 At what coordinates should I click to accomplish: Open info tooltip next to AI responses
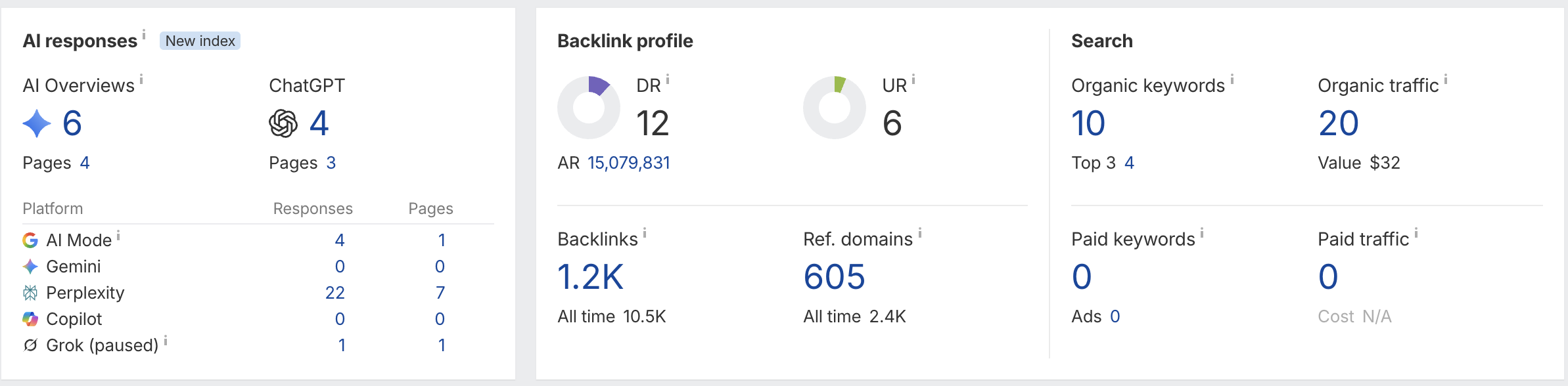[144, 35]
